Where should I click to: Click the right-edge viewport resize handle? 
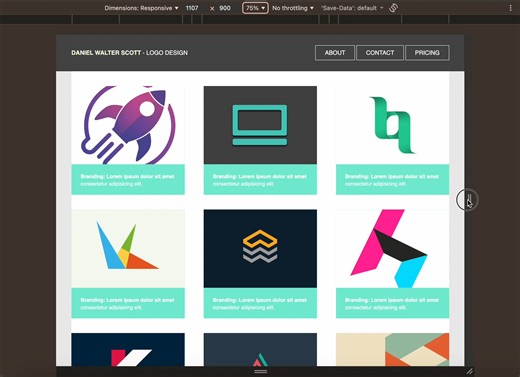point(468,200)
